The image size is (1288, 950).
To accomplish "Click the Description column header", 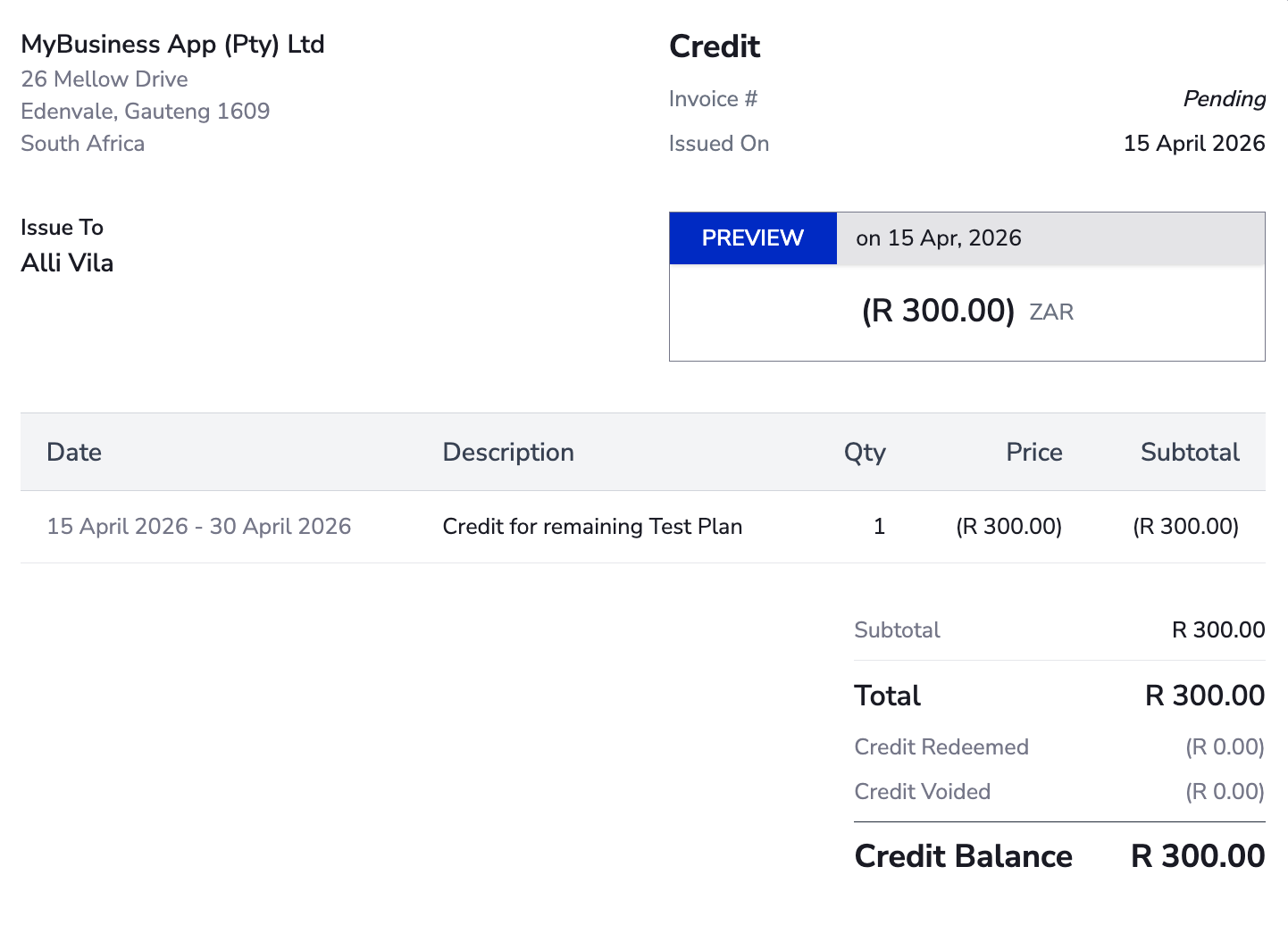I will click(x=508, y=453).
